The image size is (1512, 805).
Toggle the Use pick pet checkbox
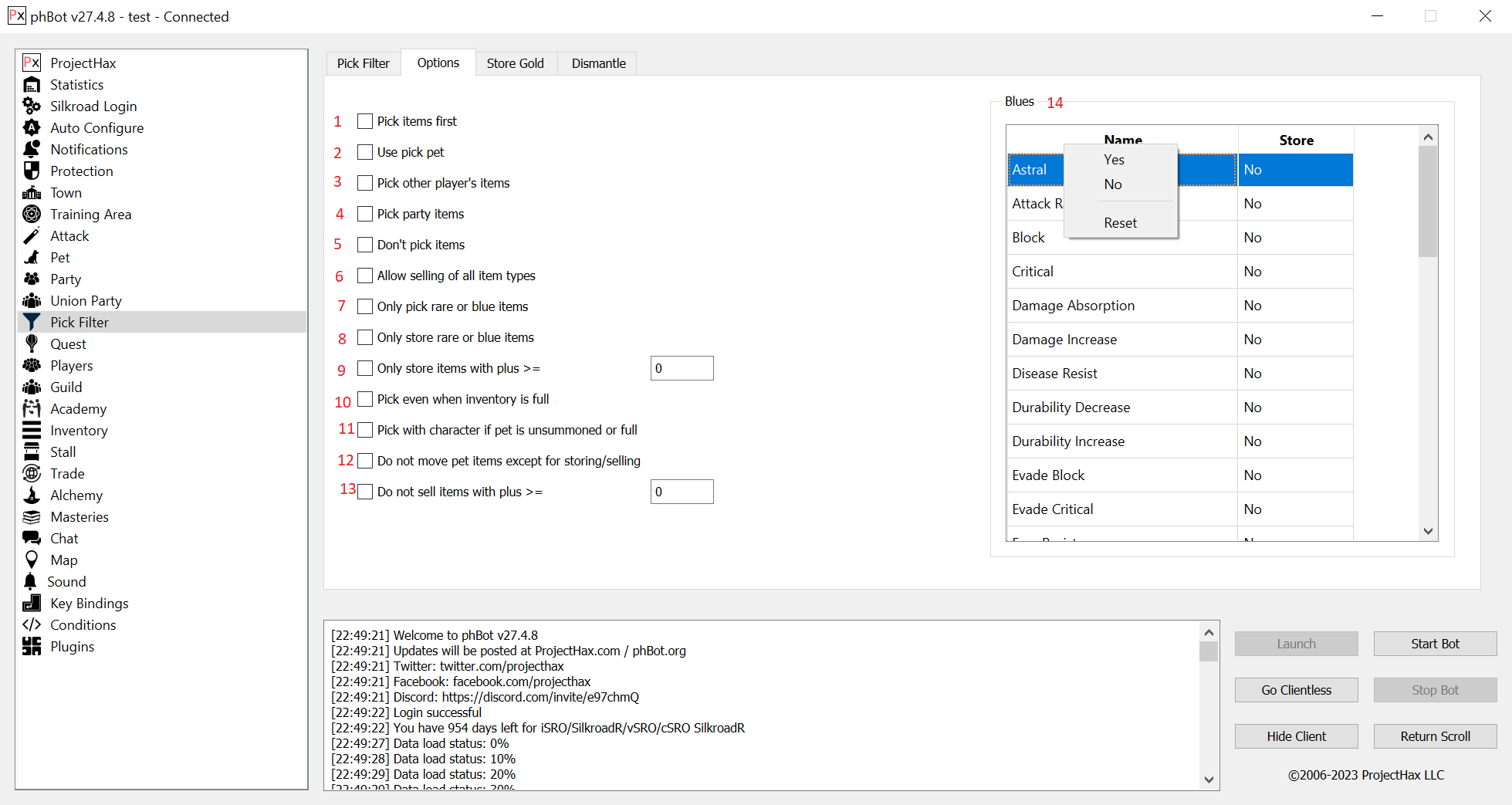point(365,152)
